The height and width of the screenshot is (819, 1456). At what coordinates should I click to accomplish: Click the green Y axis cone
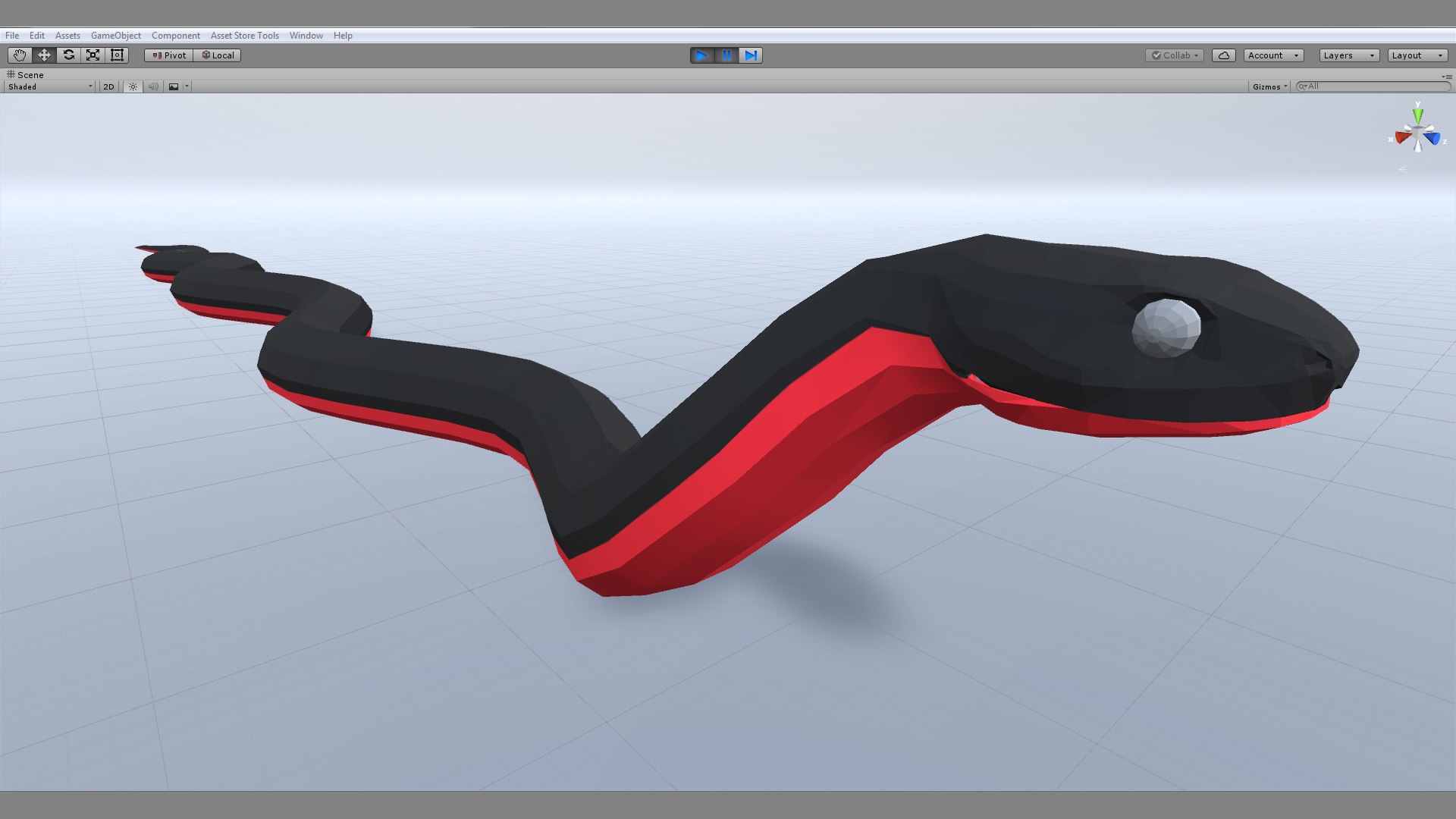[x=1418, y=115]
